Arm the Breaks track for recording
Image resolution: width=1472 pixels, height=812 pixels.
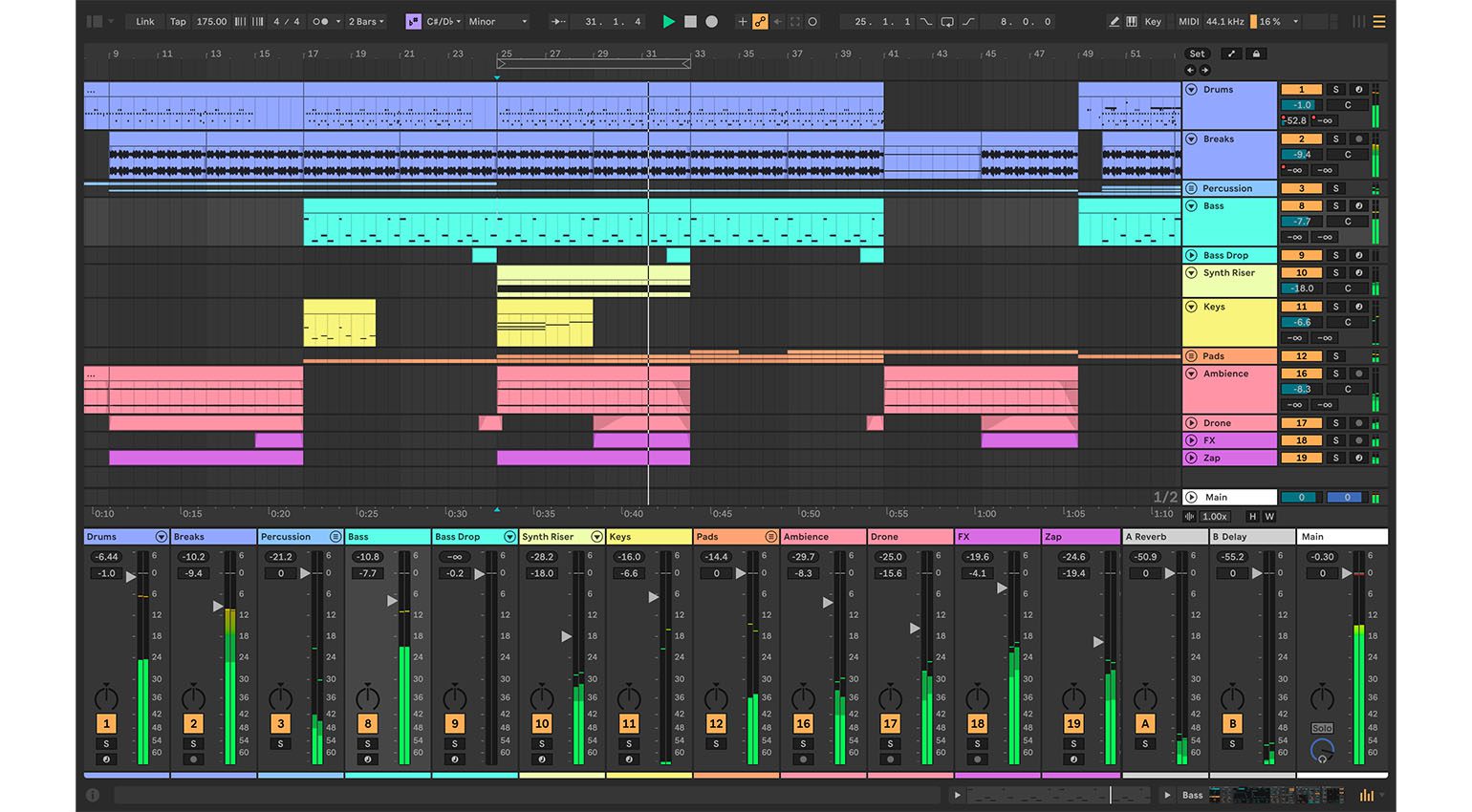1359,139
